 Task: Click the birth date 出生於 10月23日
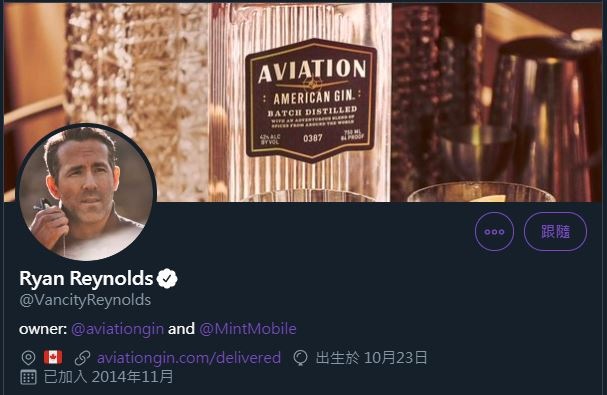coord(371,357)
